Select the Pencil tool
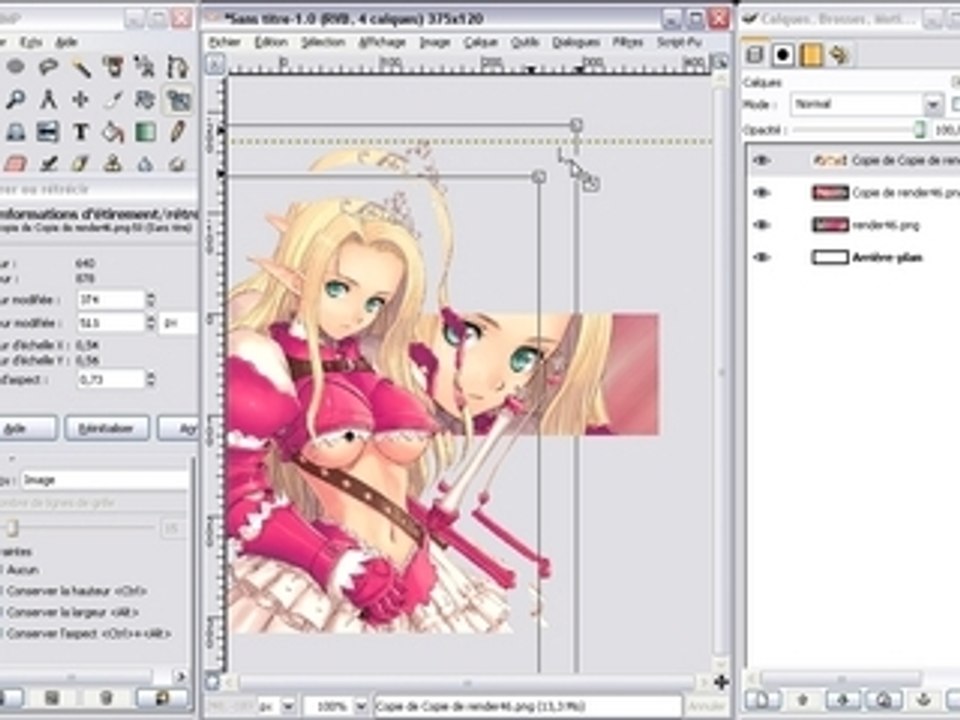Screen dimensions: 960x720 (x=178, y=132)
